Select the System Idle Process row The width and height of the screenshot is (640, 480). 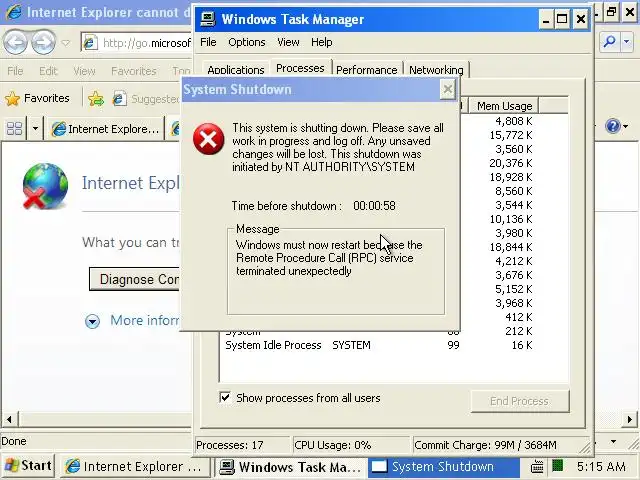[x=379, y=345]
